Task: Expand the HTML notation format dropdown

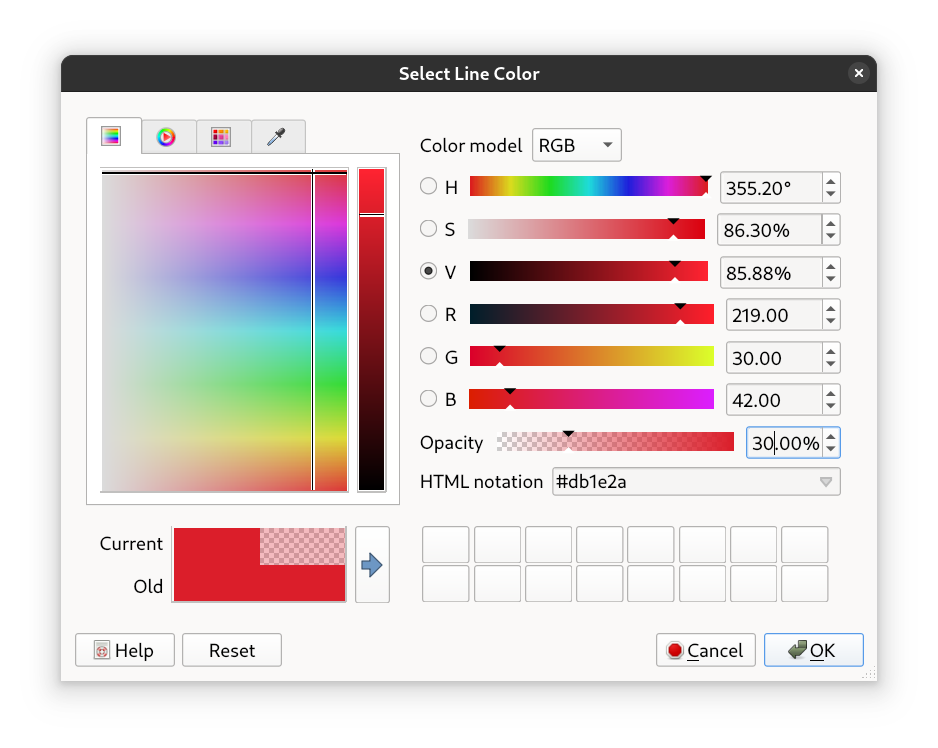Action: pyautogui.click(x=825, y=482)
